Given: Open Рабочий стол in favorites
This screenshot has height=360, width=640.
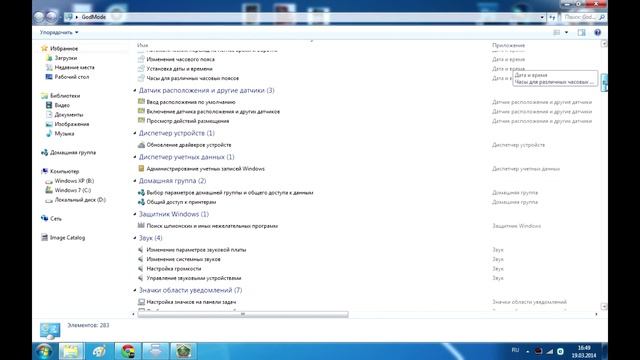Looking at the screenshot, I should [72, 77].
